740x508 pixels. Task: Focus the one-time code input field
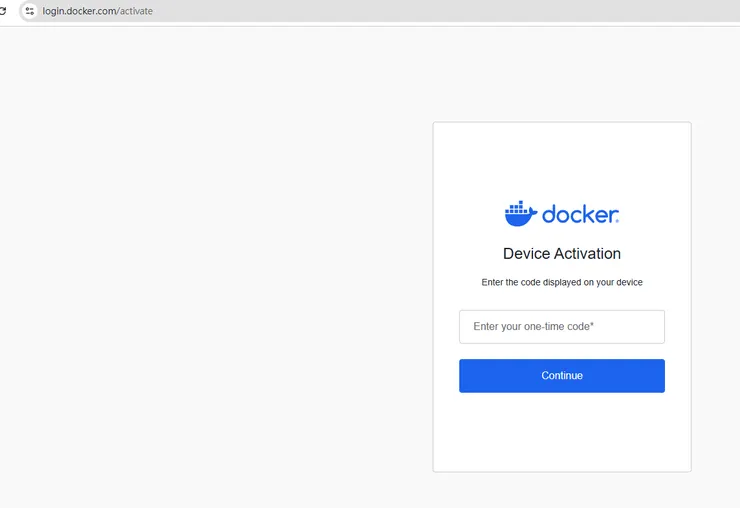561,327
